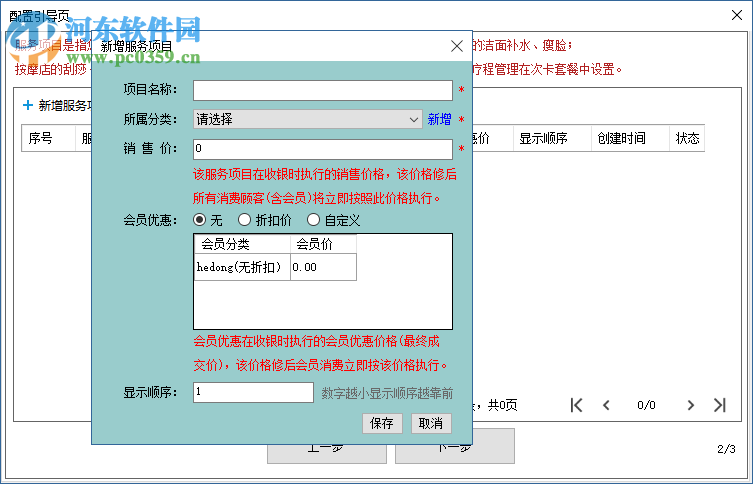Click the plus icon for 新增服务项目
Image resolution: width=753 pixels, height=484 pixels.
28,105
